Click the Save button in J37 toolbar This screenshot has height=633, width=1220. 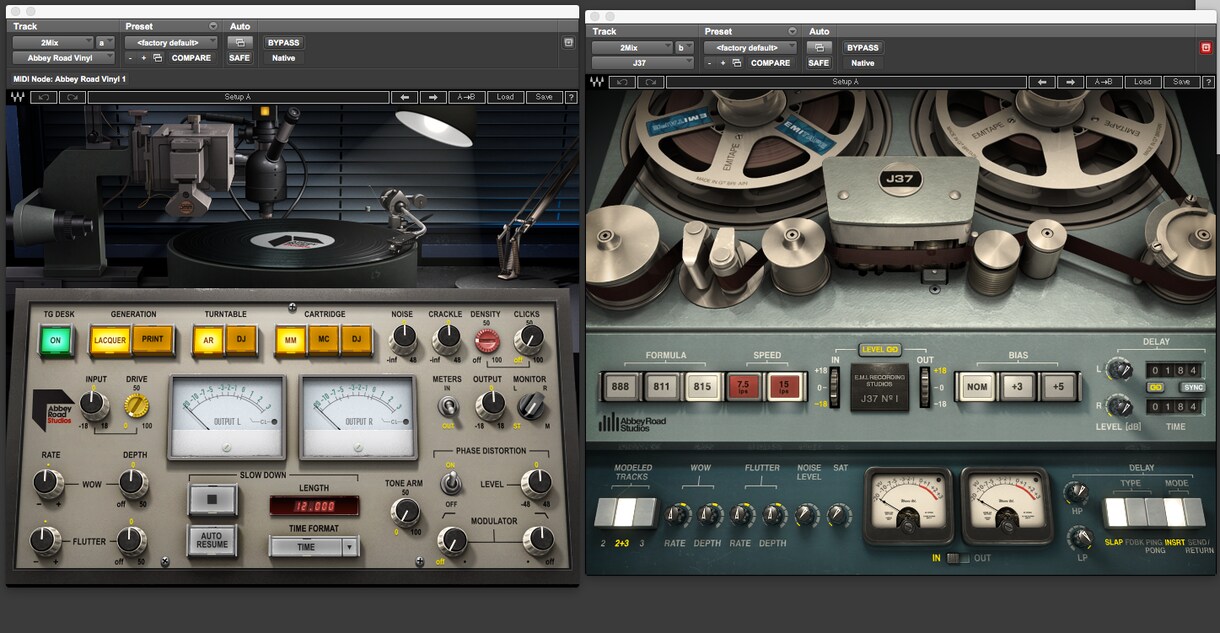pyautogui.click(x=1181, y=82)
